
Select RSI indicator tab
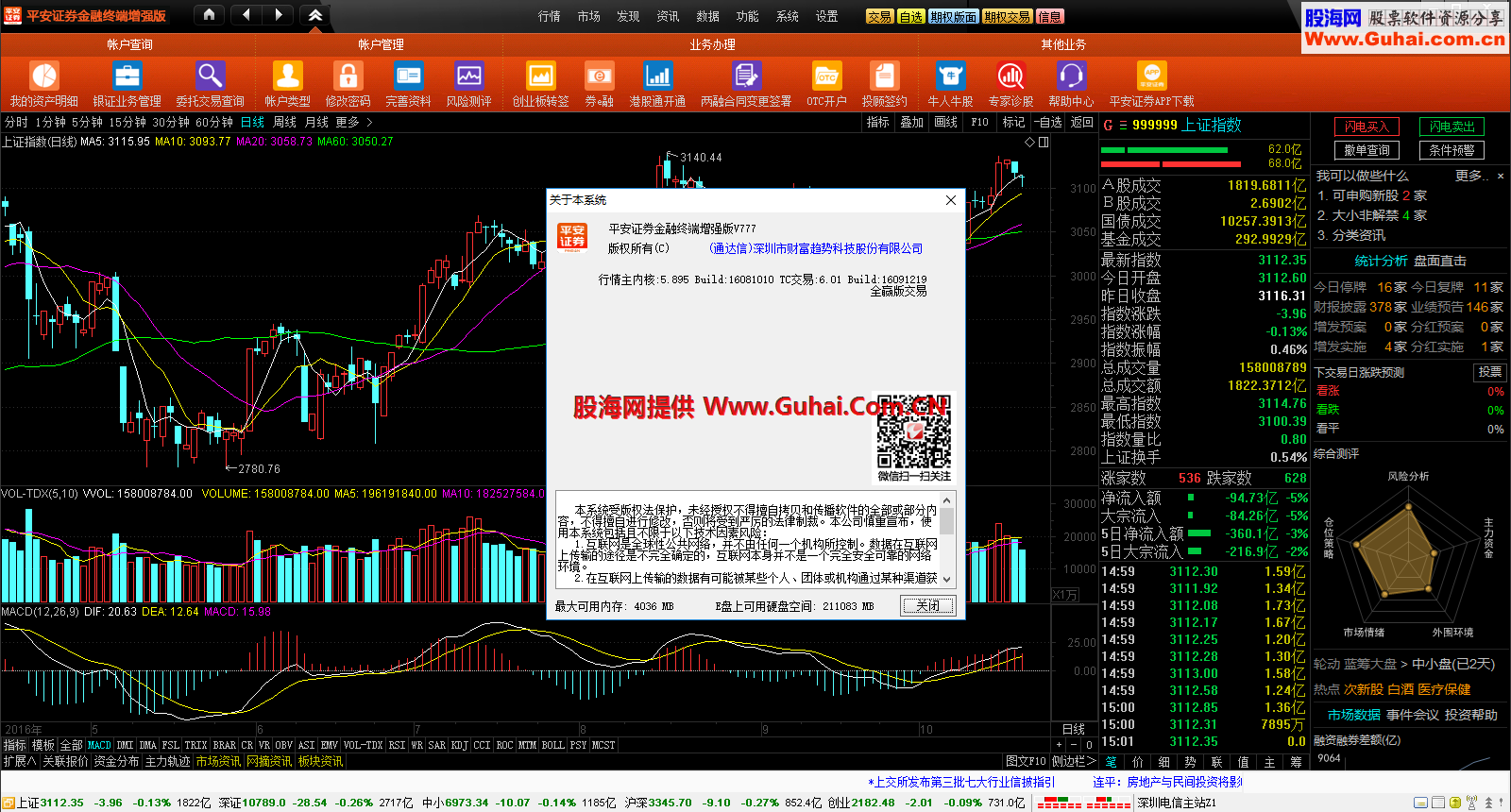(397, 745)
